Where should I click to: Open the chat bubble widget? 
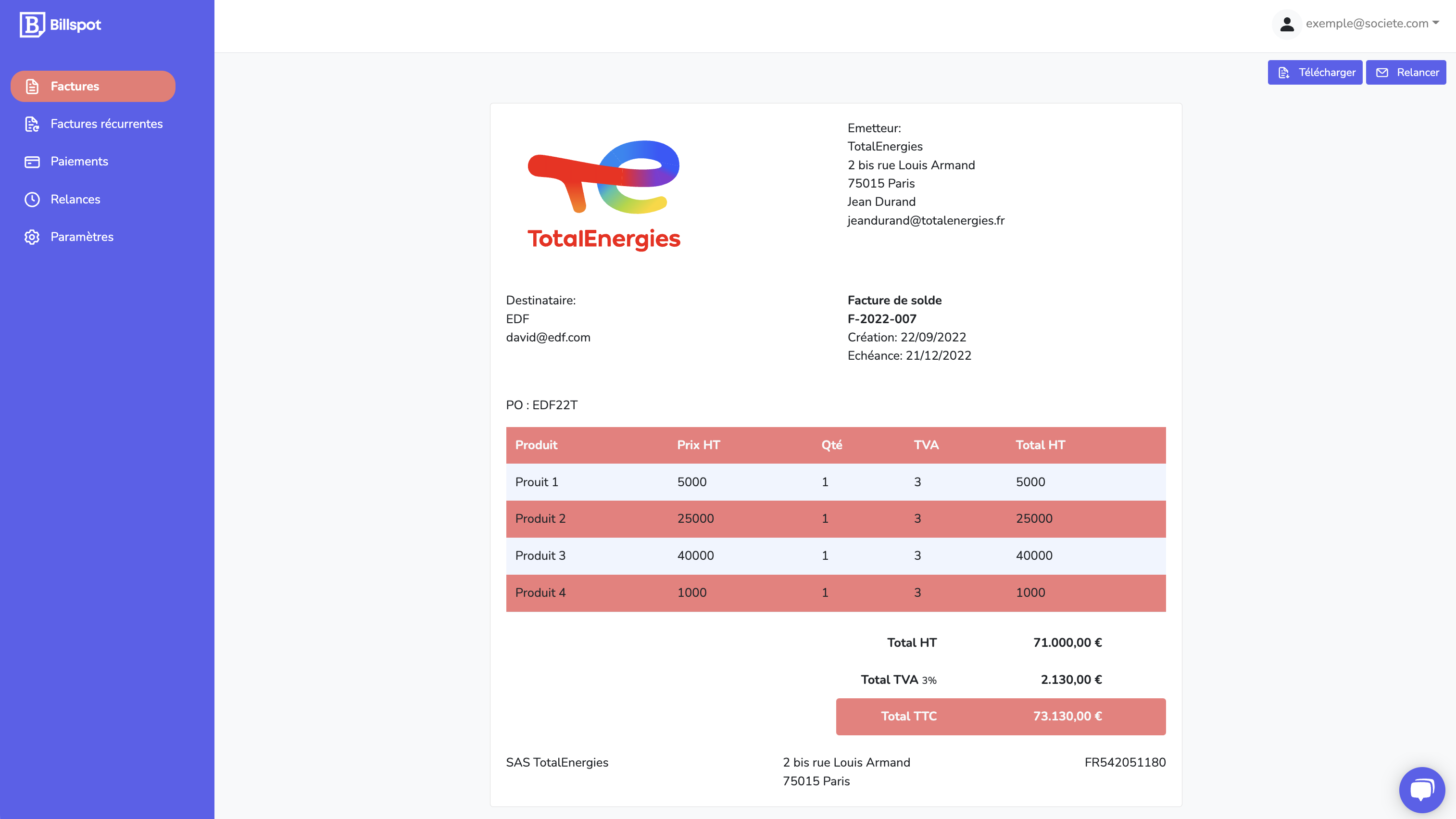point(1421,789)
